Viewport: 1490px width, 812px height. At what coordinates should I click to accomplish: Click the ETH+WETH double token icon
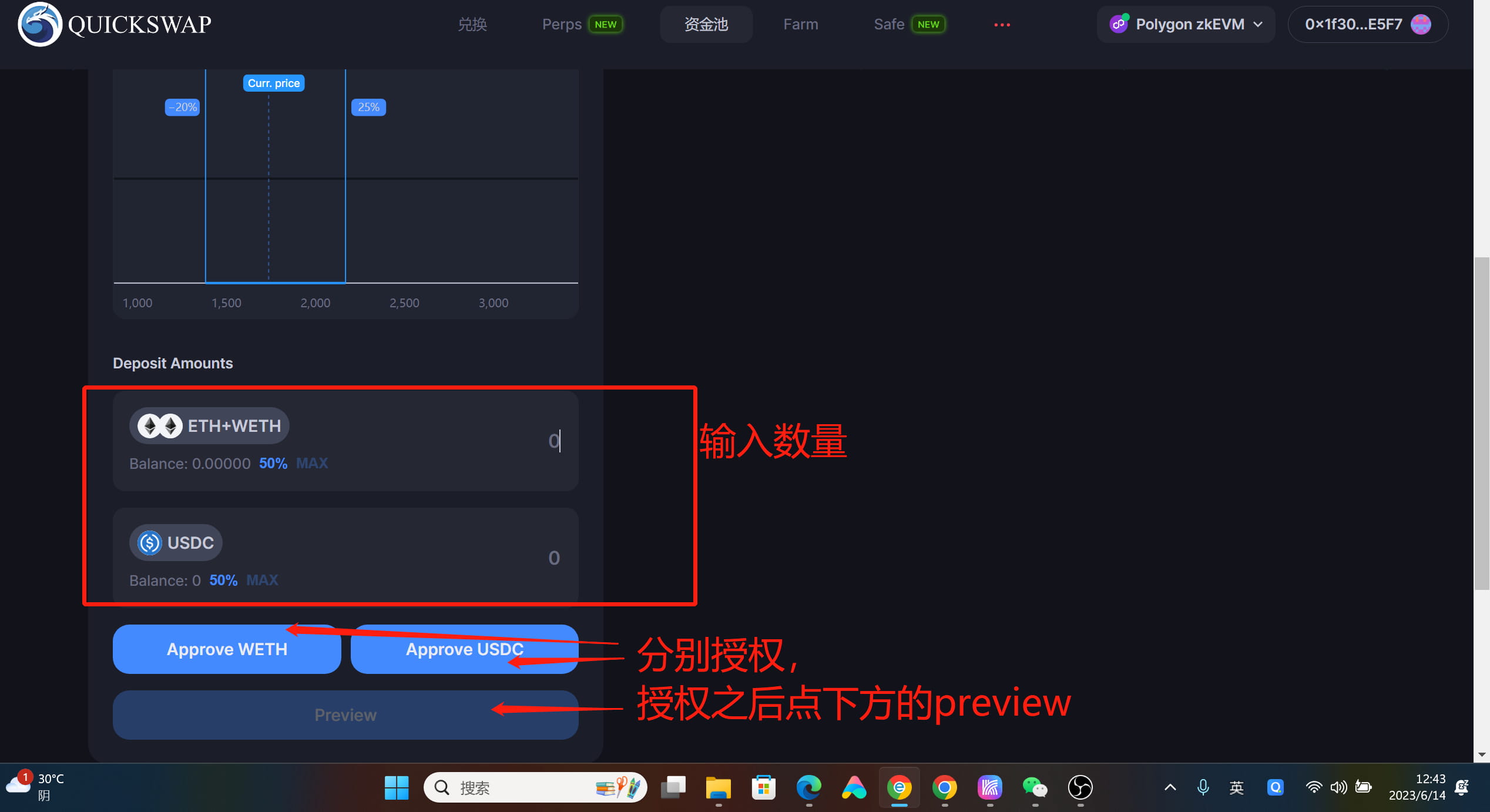(x=160, y=426)
